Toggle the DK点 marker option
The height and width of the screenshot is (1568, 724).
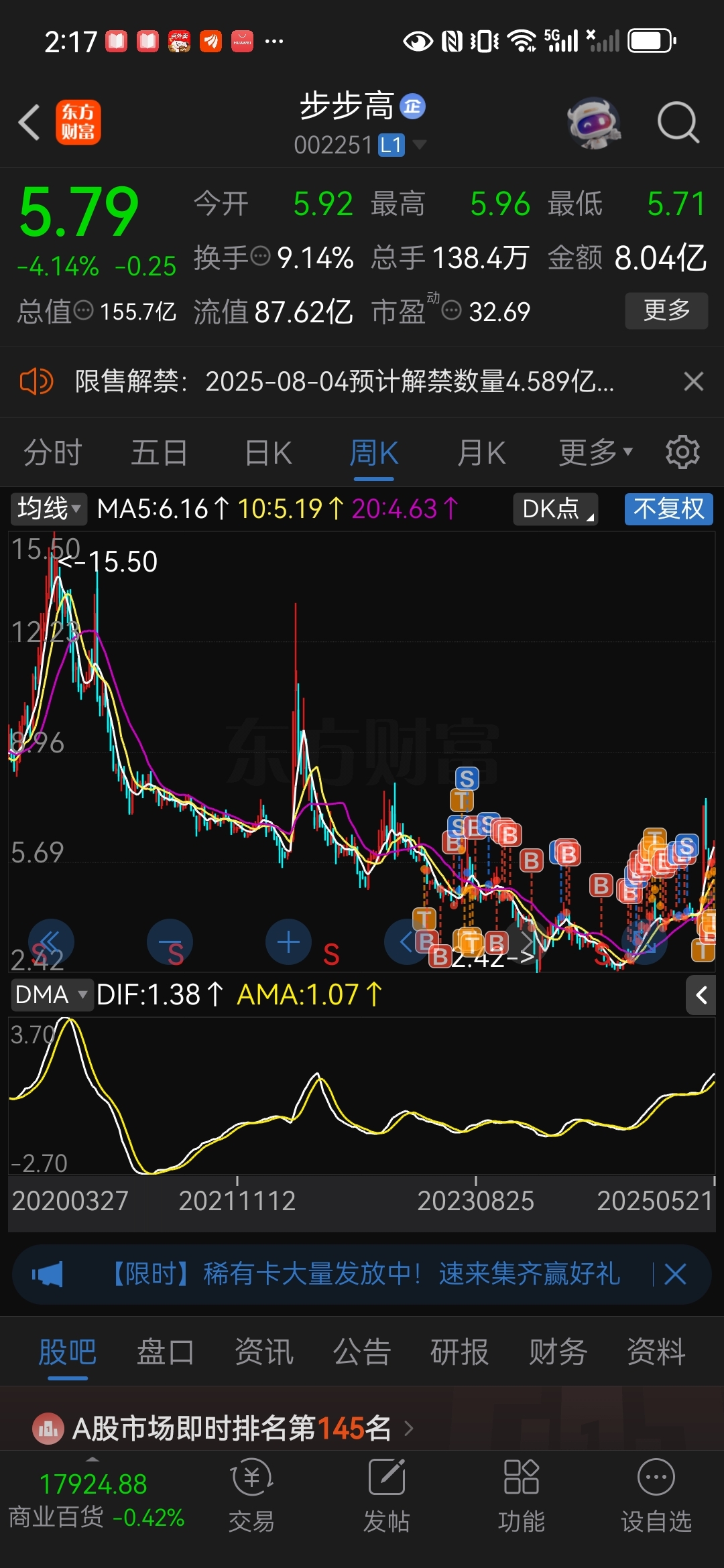(556, 509)
